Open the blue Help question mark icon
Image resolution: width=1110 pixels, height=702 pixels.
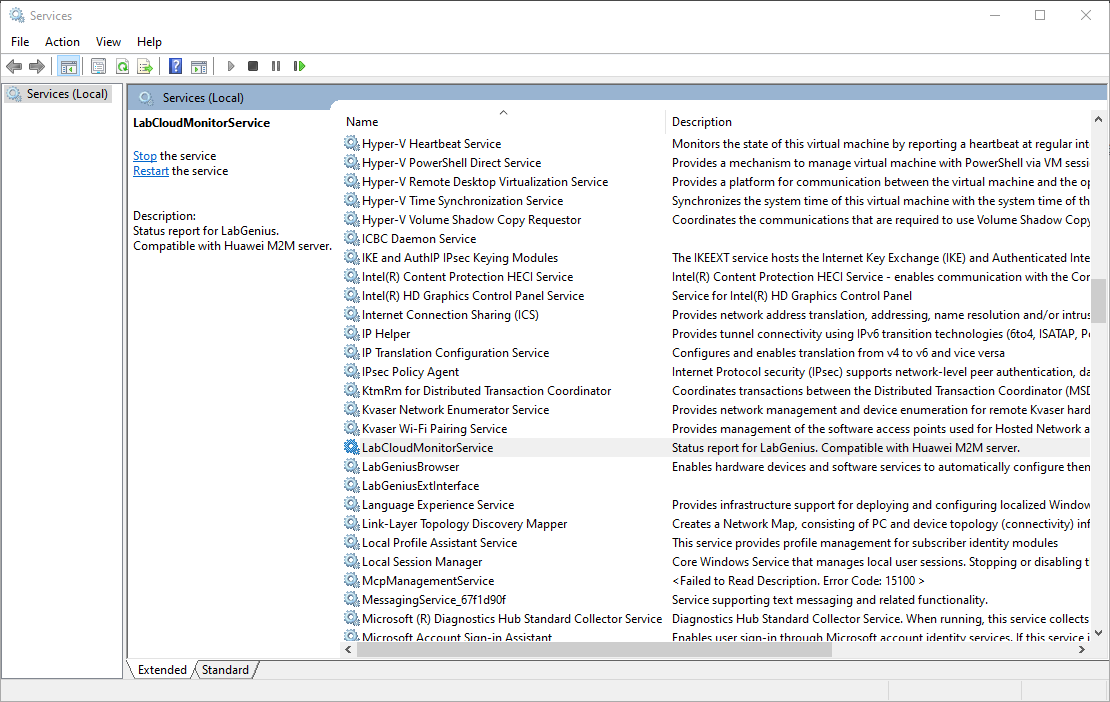[176, 67]
